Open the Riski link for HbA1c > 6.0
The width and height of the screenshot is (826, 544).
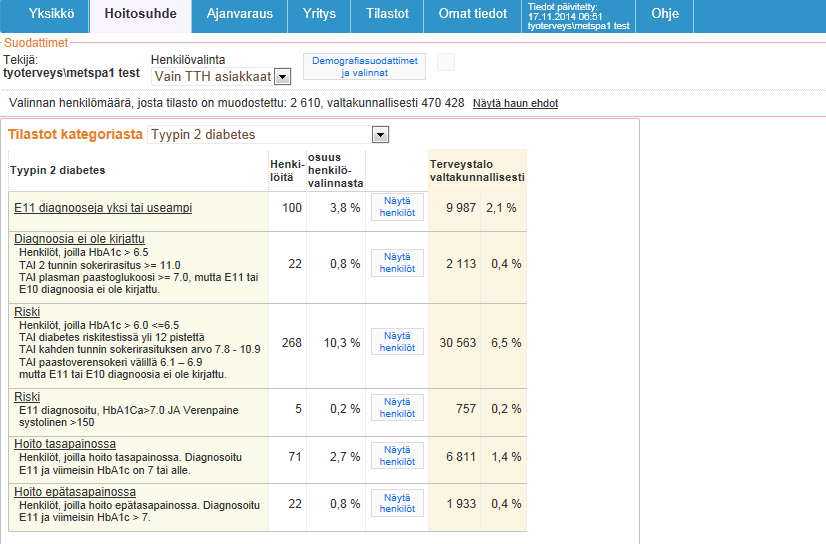pos(27,312)
